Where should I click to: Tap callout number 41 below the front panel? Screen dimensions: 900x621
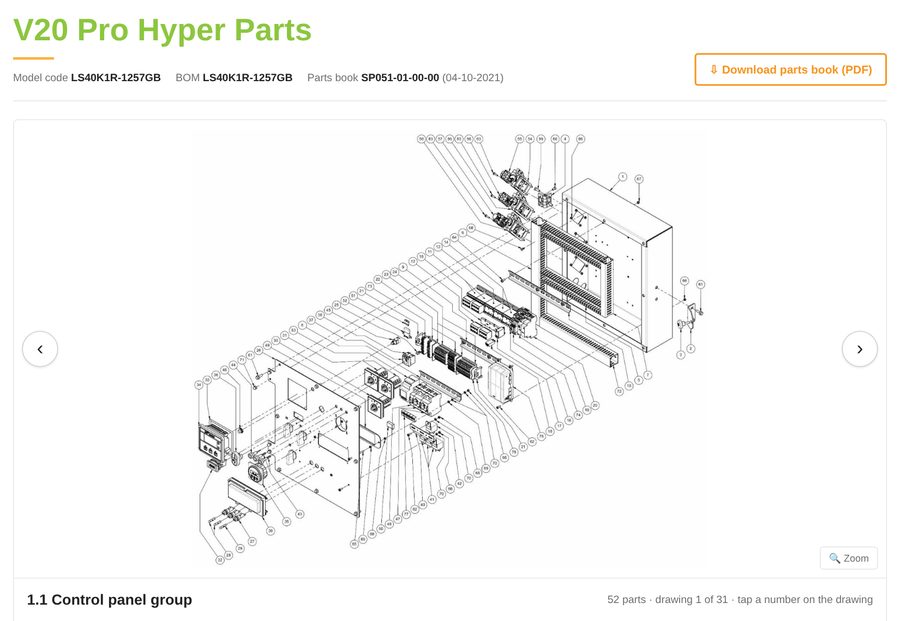(x=300, y=514)
